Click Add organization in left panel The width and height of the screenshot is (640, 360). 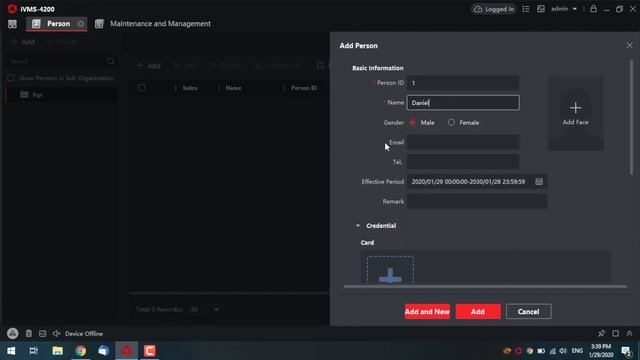coord(24,42)
